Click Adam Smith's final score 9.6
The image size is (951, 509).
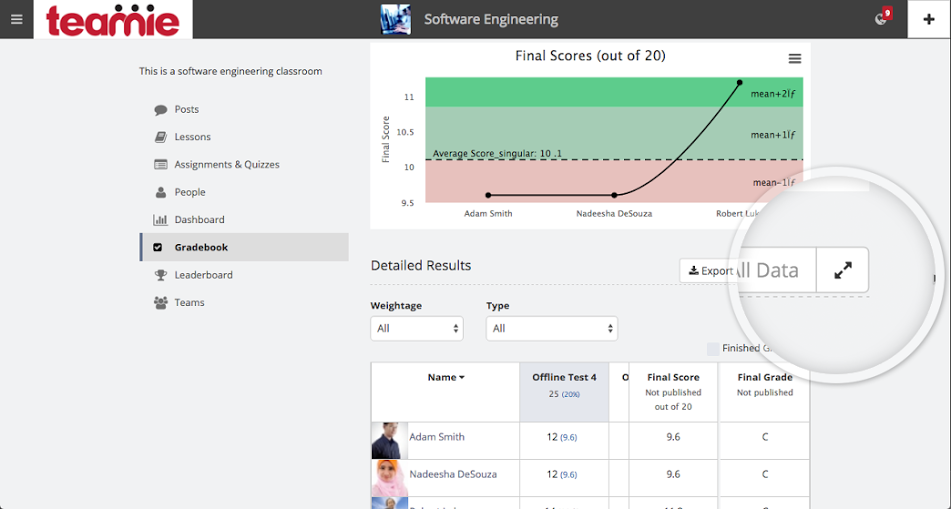tap(673, 437)
